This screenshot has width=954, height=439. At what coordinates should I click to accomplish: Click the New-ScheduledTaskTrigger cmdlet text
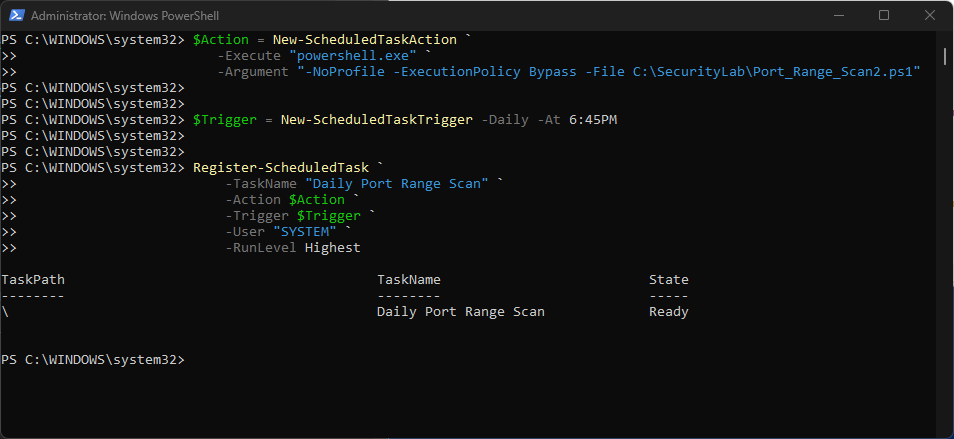pyautogui.click(x=376, y=119)
